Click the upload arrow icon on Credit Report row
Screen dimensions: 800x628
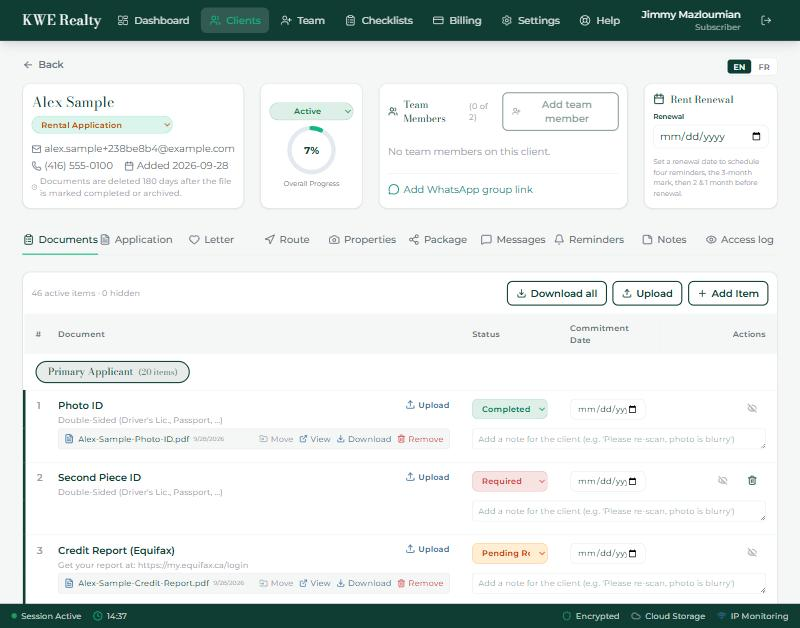pyautogui.click(x=410, y=548)
